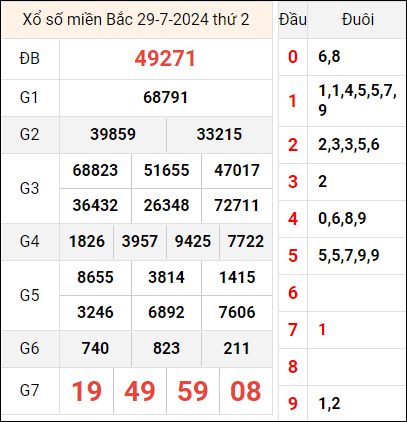Viewport: 407px width, 422px height.
Task: Click G2 number 39859
Action: tap(113, 134)
